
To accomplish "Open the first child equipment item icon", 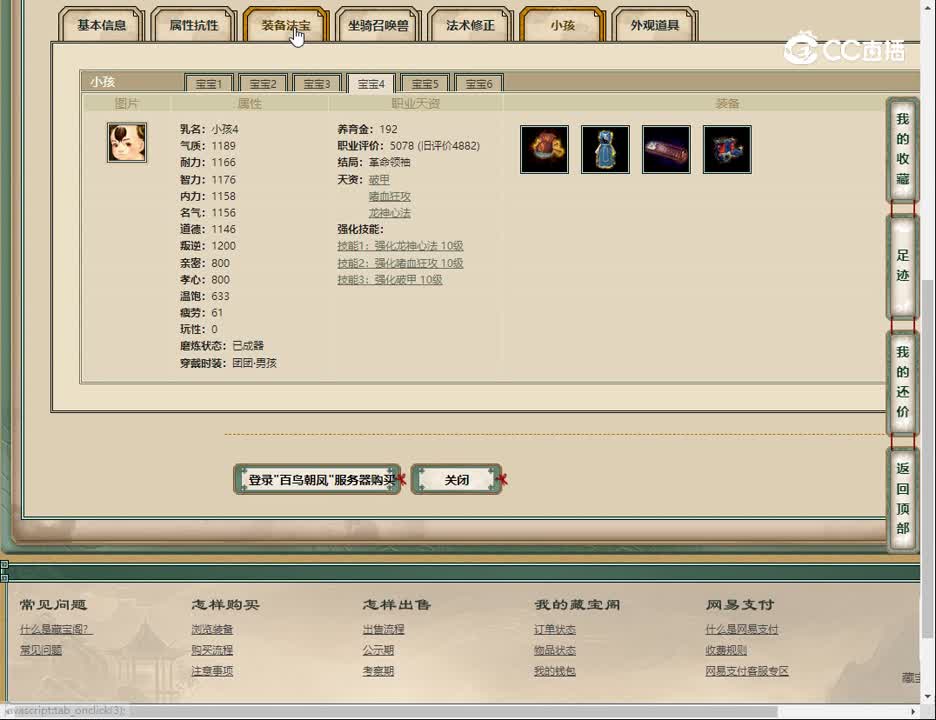I will (x=544, y=148).
